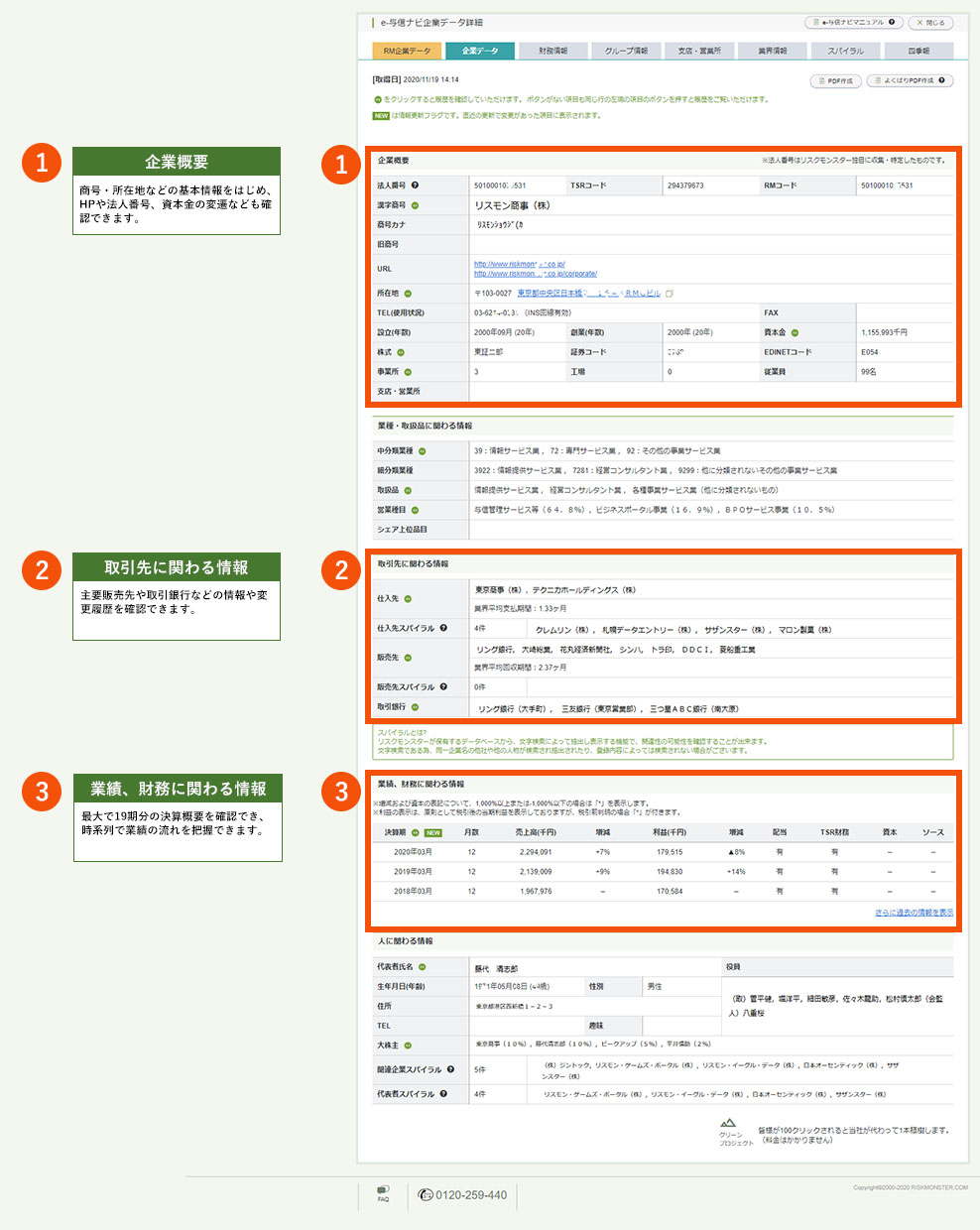
Task: Select the スパイラル tab
Action: click(845, 51)
